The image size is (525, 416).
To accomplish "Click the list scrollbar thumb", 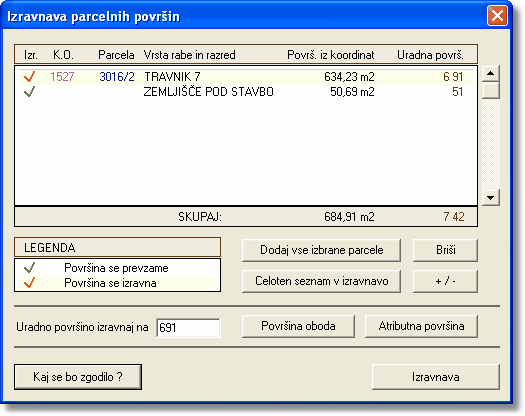I will tap(491, 90).
